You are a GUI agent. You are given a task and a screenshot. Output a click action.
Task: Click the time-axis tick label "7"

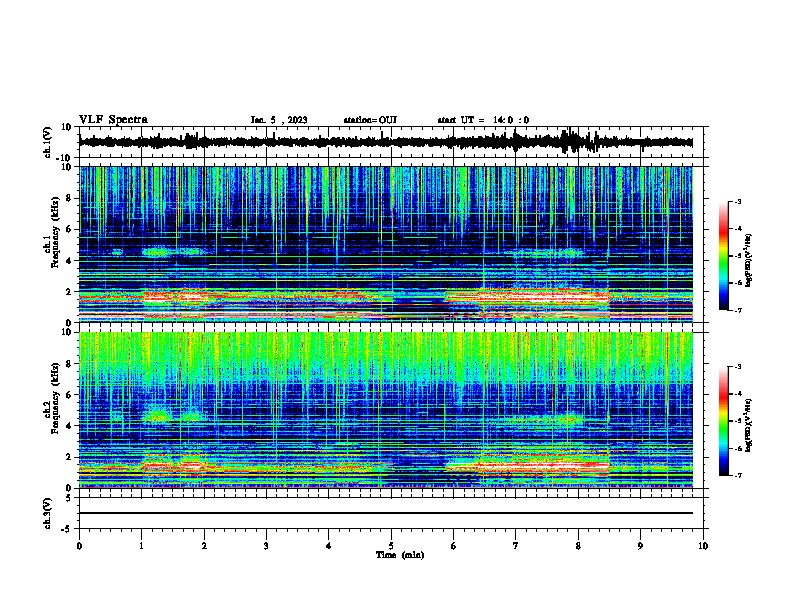pyautogui.click(x=516, y=546)
